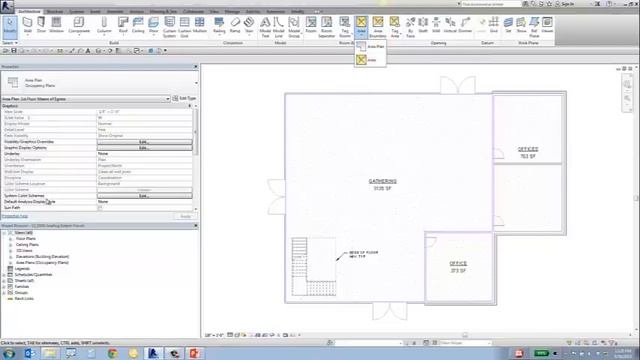Select the Roof tool
Screen dimensions: 640x360
pos(123,25)
